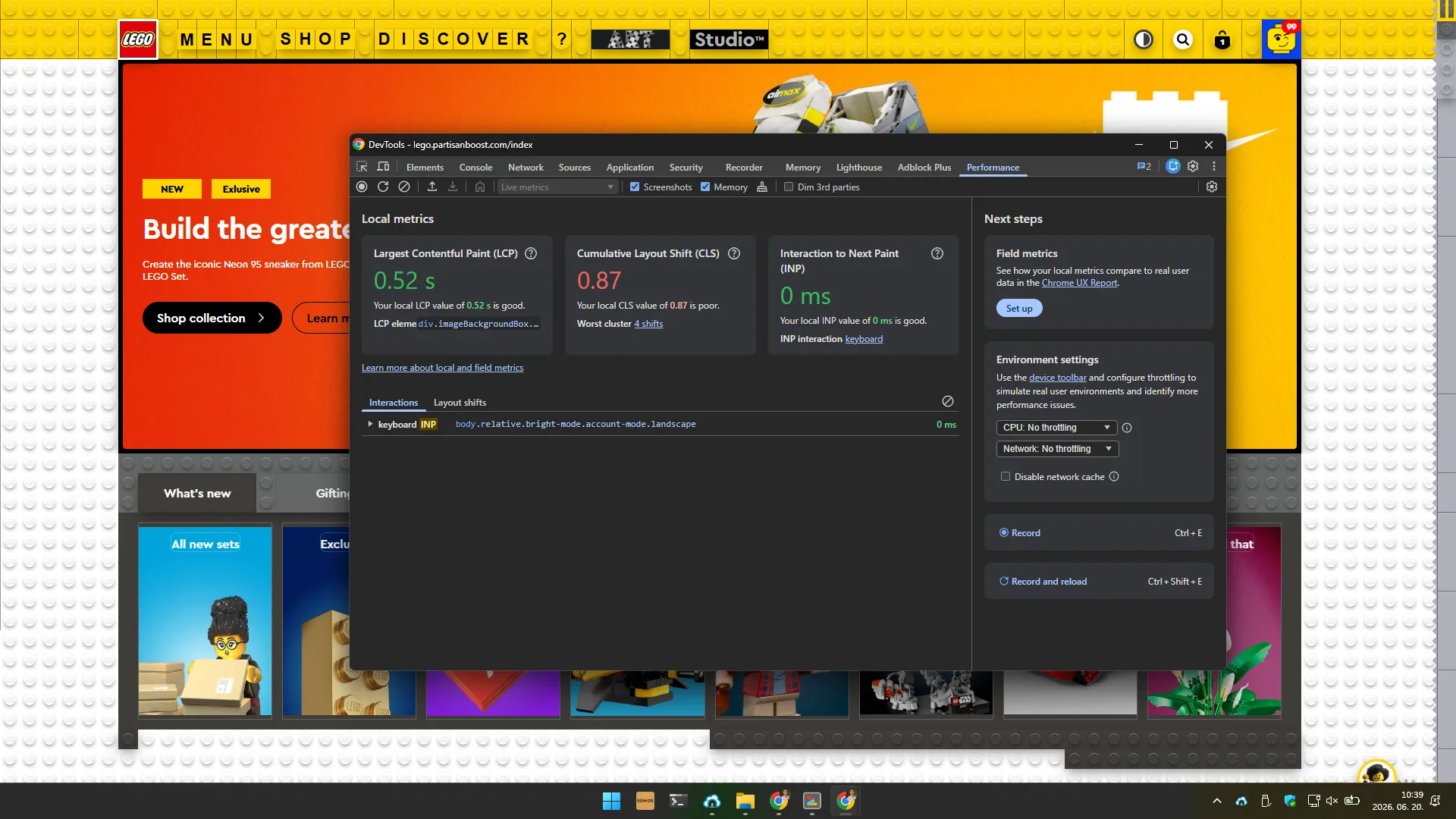Image resolution: width=1456 pixels, height=819 pixels.
Task: Open the issues counter showing 2
Action: click(x=1144, y=167)
